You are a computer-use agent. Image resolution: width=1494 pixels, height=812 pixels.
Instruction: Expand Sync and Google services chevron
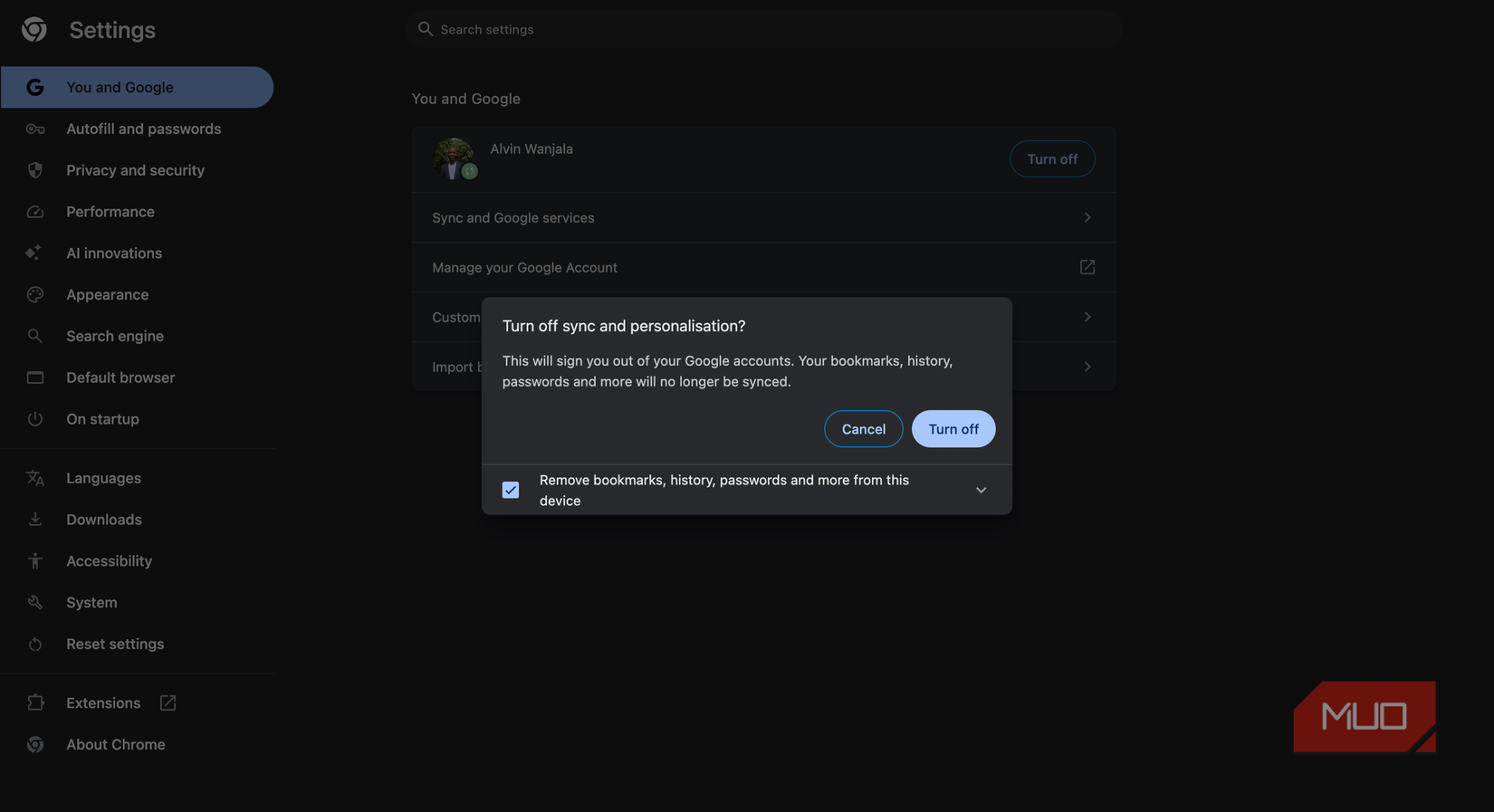1087,217
